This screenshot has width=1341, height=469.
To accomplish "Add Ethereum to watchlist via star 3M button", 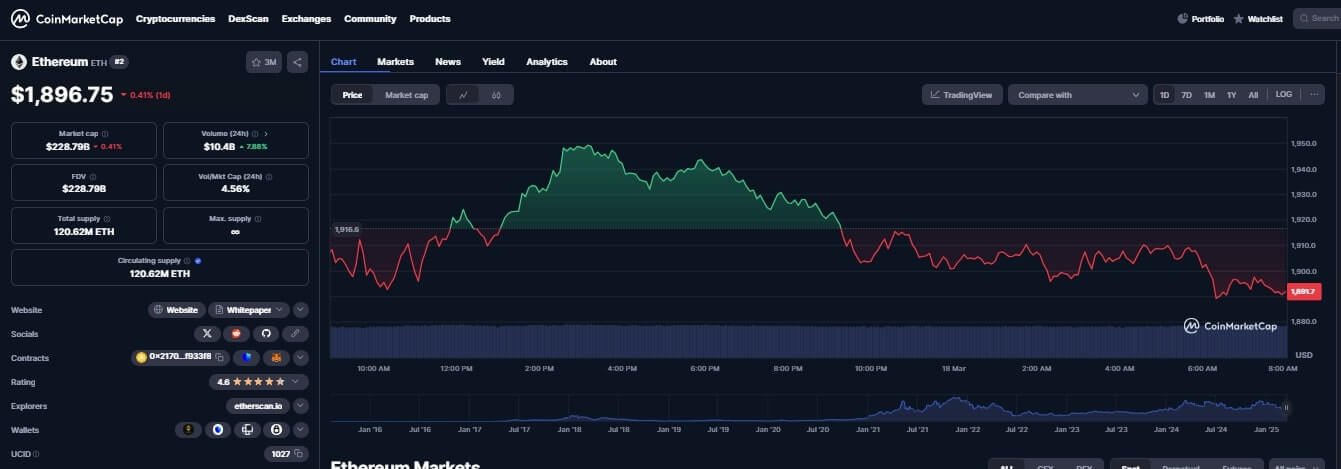I will 265,62.
